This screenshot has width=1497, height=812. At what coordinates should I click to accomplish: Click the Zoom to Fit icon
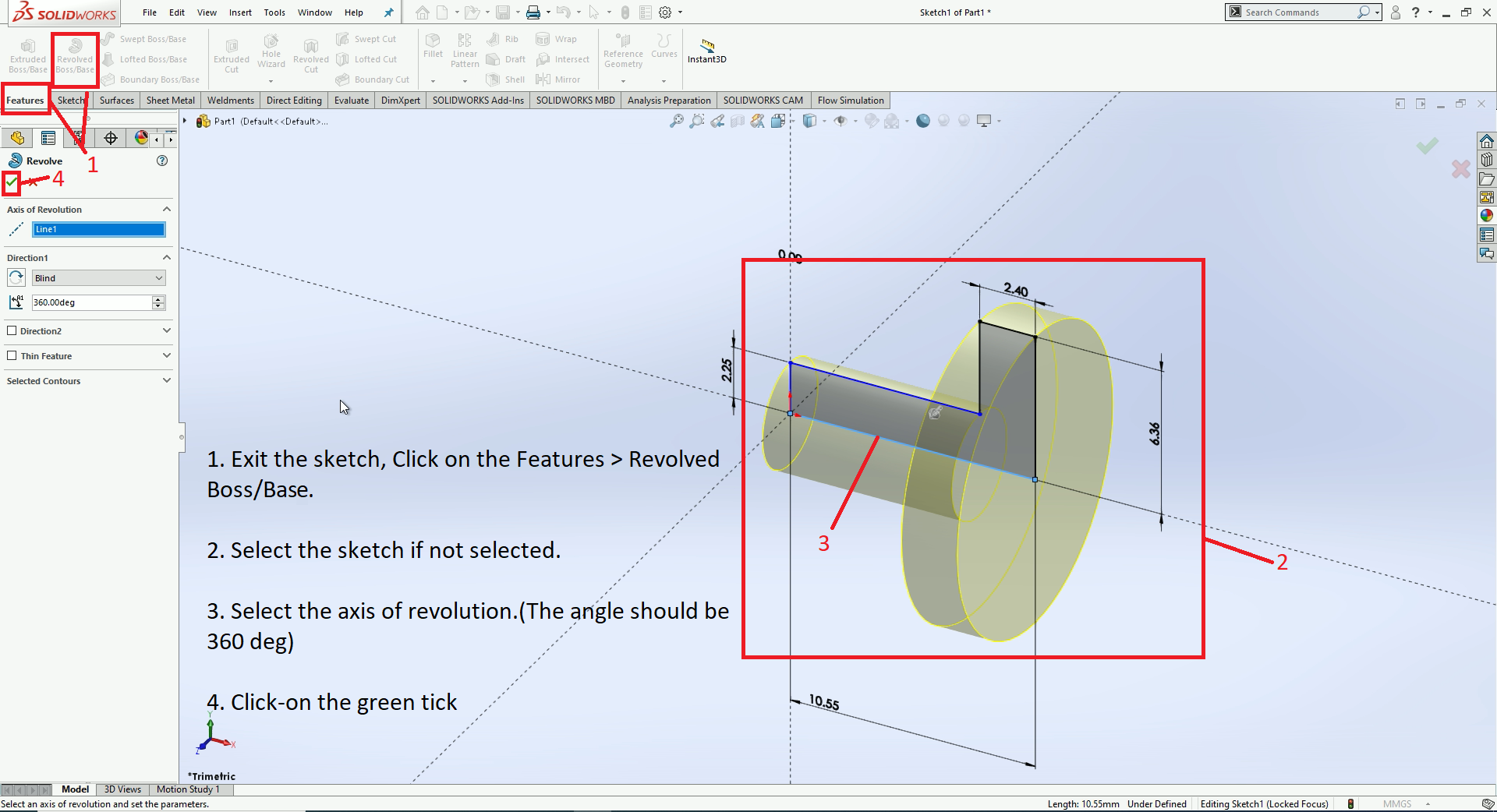tap(676, 121)
